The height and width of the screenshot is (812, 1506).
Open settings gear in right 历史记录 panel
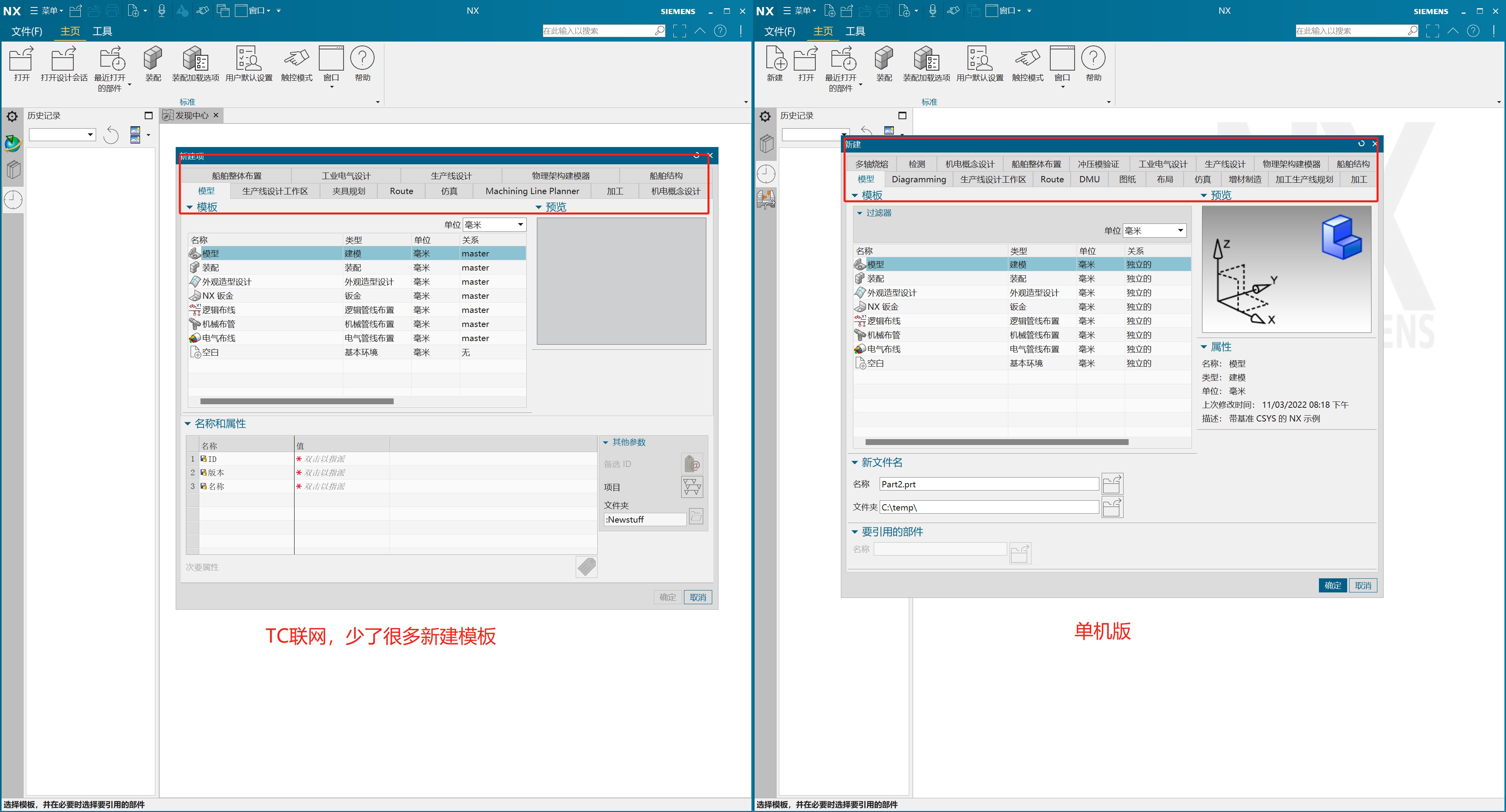[765, 116]
